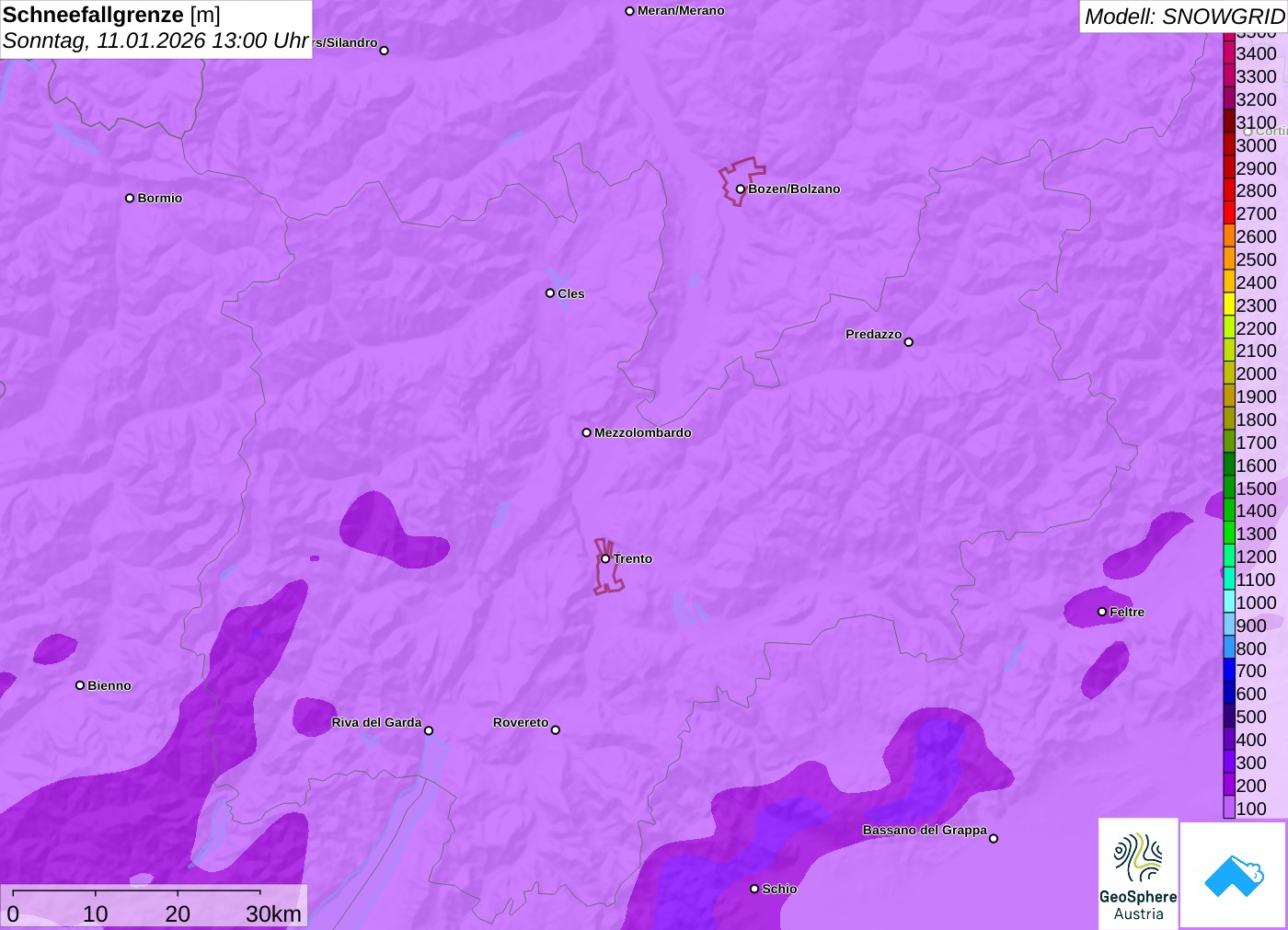Click the Predazzo label text

coord(874,334)
